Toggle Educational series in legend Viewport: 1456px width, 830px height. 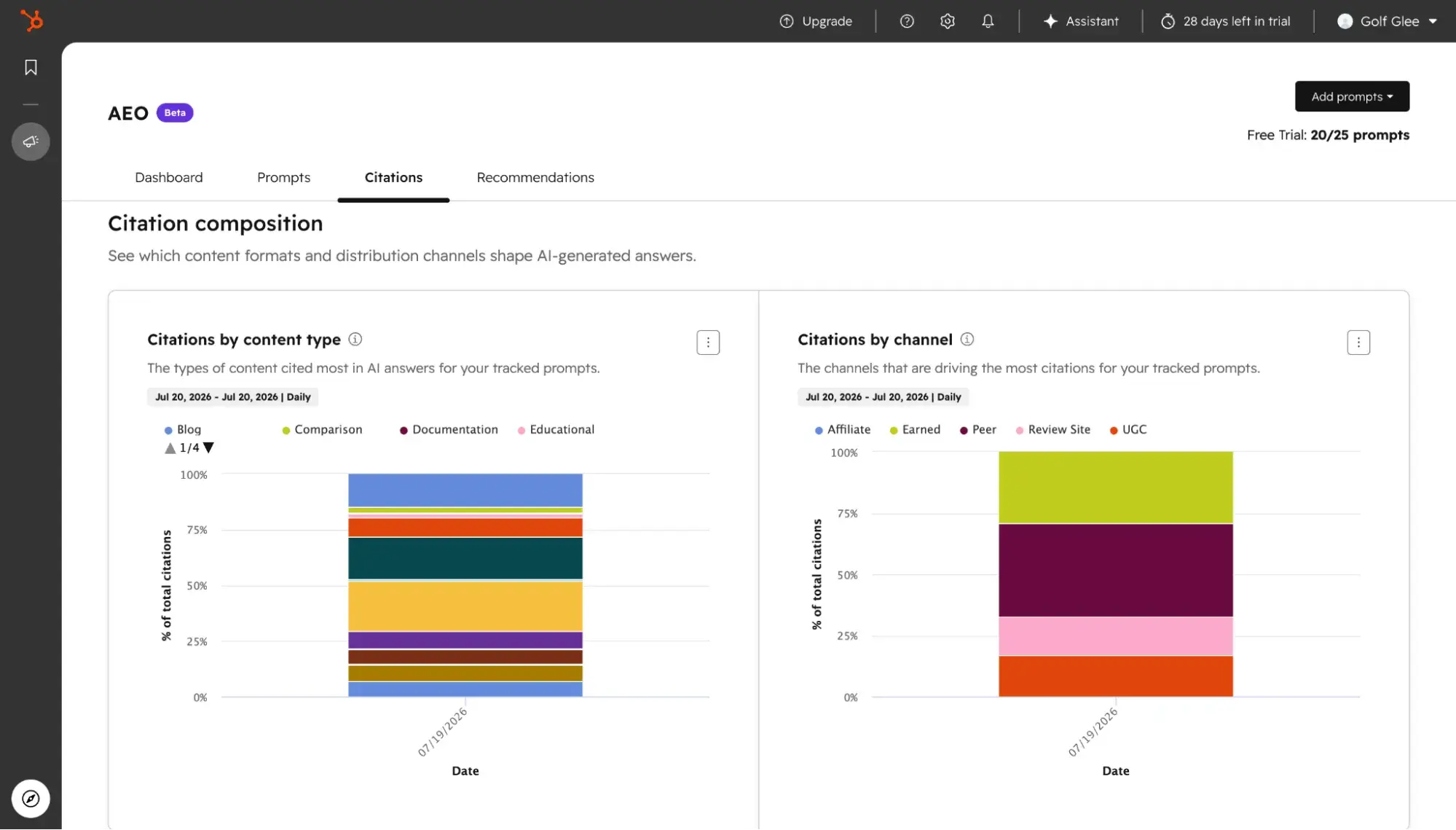556,430
